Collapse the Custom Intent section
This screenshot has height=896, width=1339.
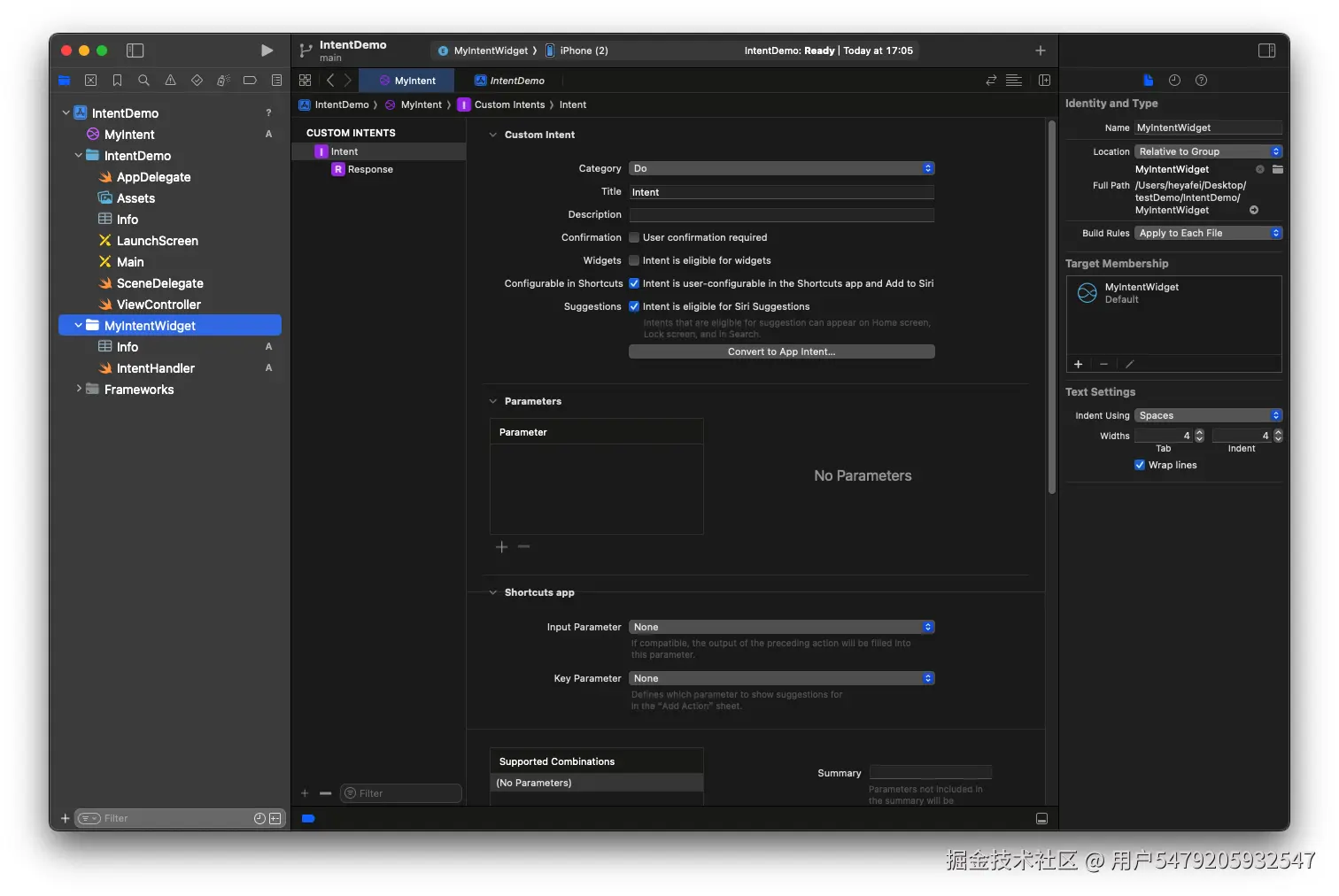[493, 135]
